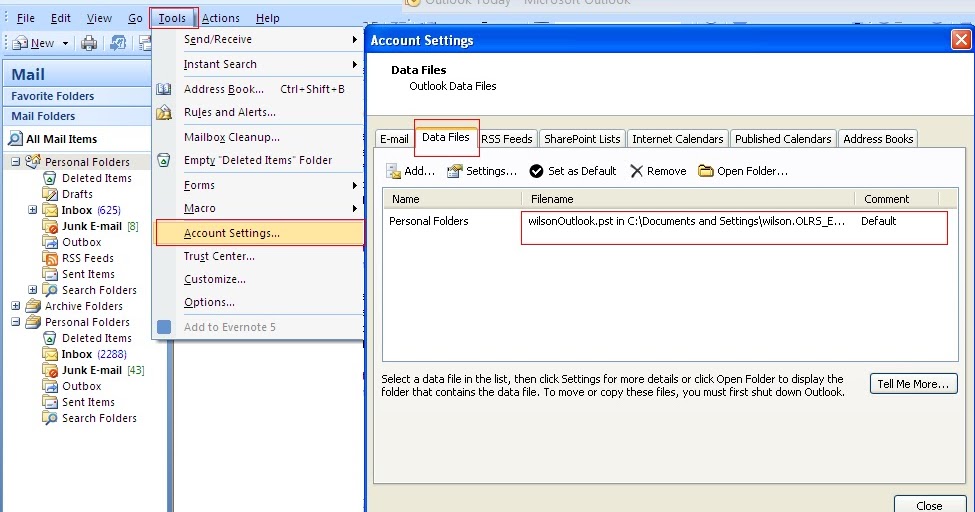Screen dimensions: 975x512
Task: Click the Set as Default checkmark icon
Action: (x=536, y=171)
